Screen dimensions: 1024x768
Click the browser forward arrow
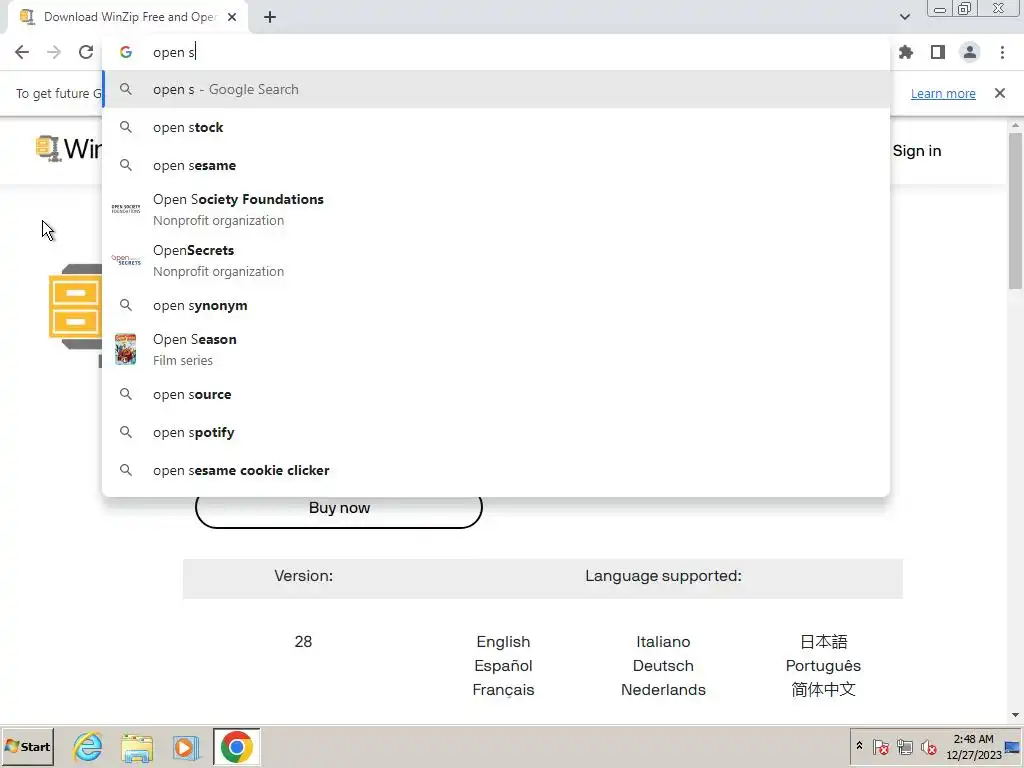point(54,52)
